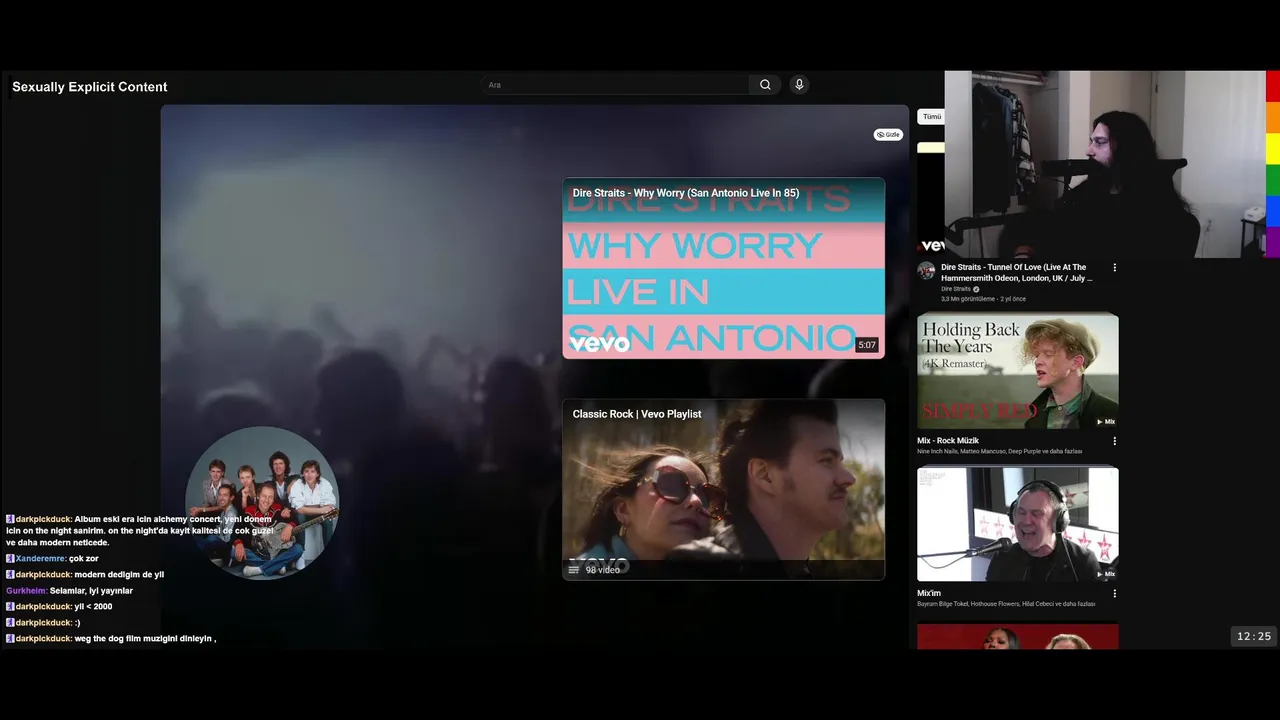This screenshot has width=1280, height=720.
Task: Open options menu for Tunnel Of Love video
Action: point(1114,267)
